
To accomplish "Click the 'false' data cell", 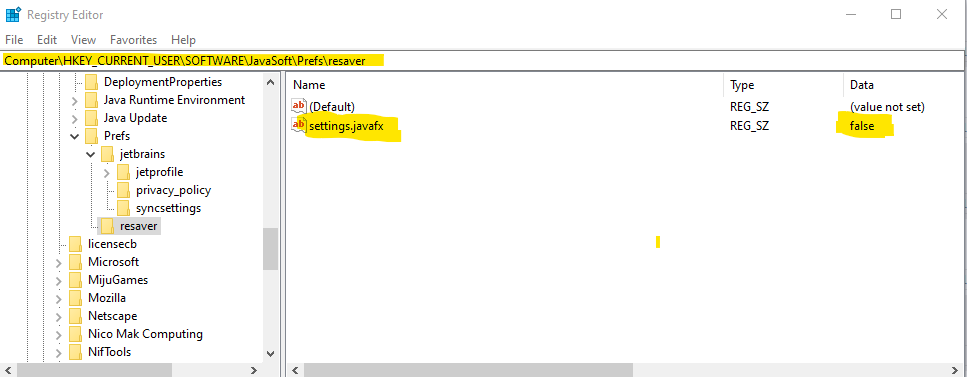I will click(862, 125).
